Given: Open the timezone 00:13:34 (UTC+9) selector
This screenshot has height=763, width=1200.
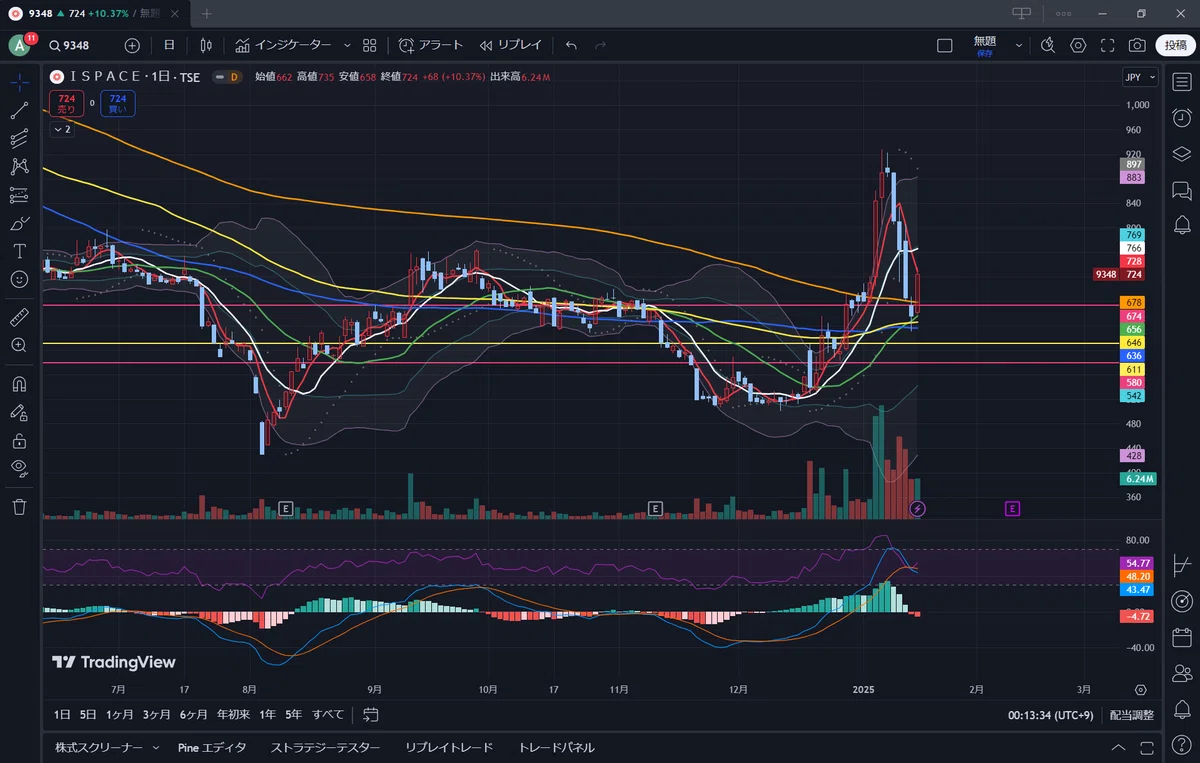Looking at the screenshot, I should [1049, 715].
